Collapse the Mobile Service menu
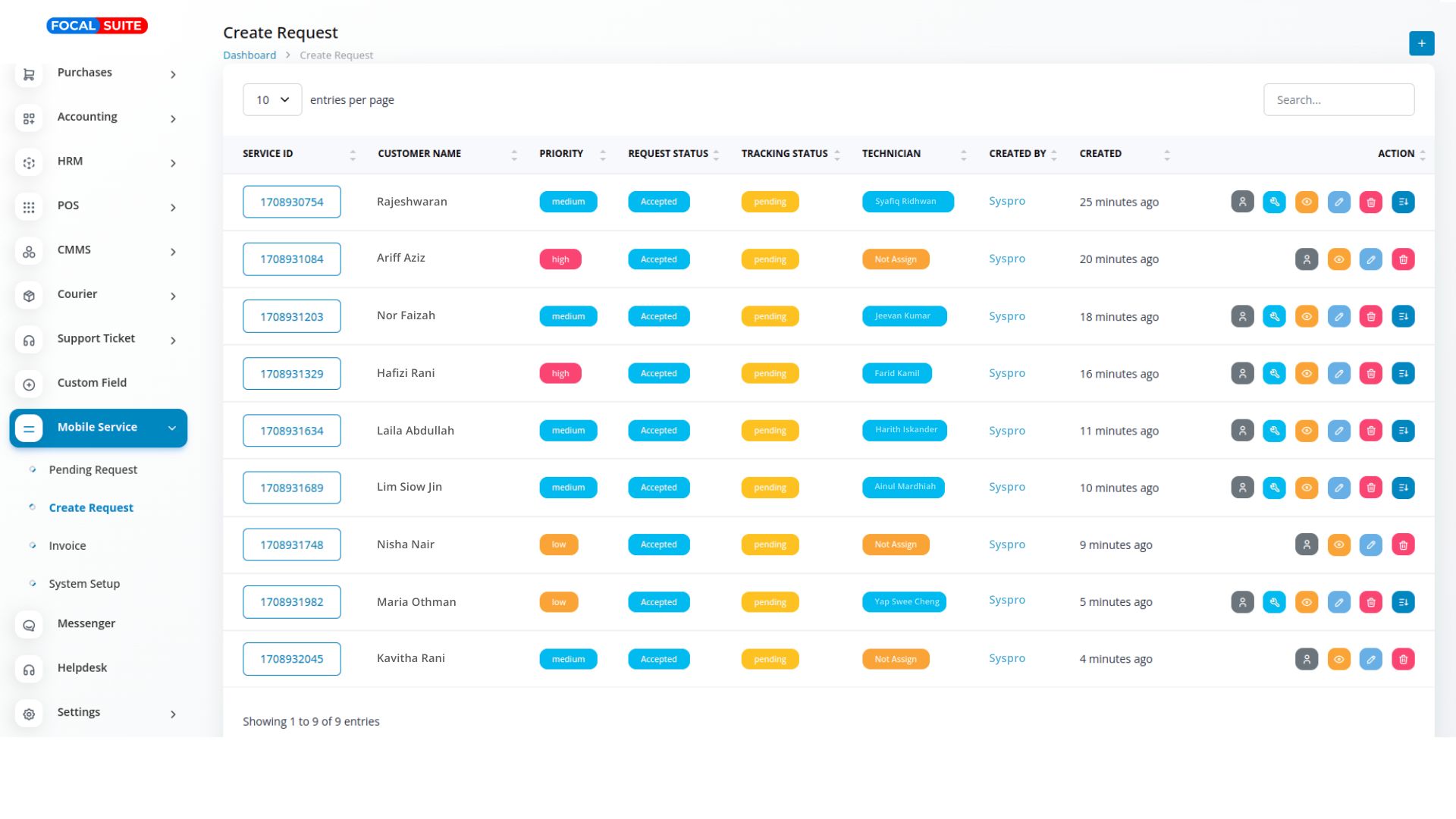The image size is (1456, 819). tap(99, 428)
